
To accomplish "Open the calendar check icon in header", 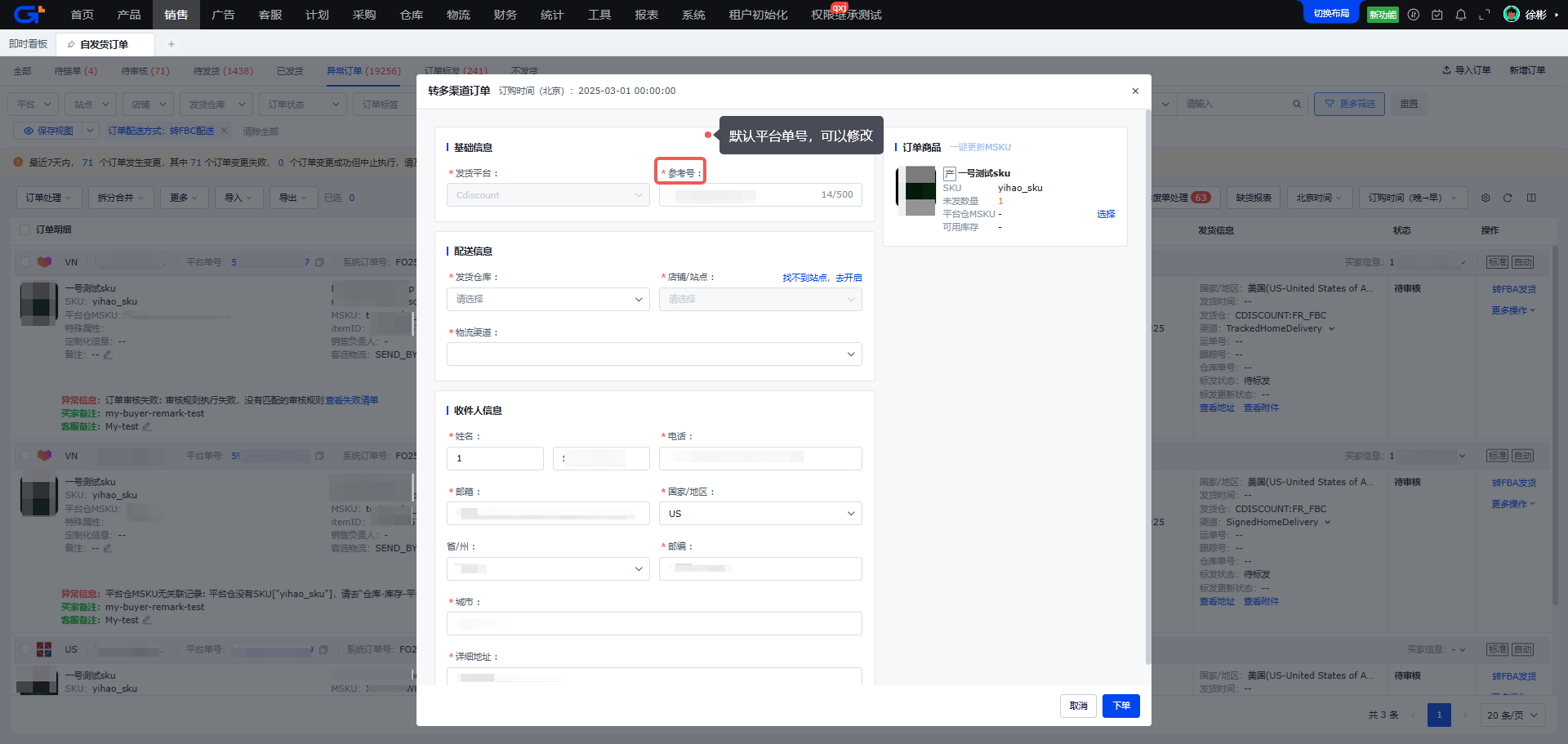I will (x=1437, y=15).
